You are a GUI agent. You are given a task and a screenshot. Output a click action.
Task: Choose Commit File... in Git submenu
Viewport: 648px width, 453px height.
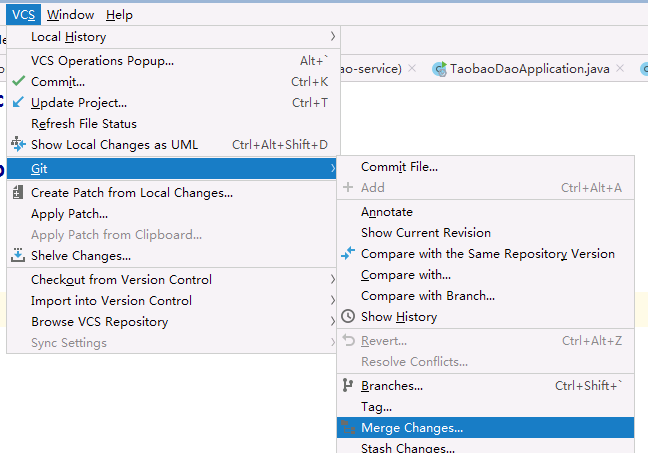486,167
